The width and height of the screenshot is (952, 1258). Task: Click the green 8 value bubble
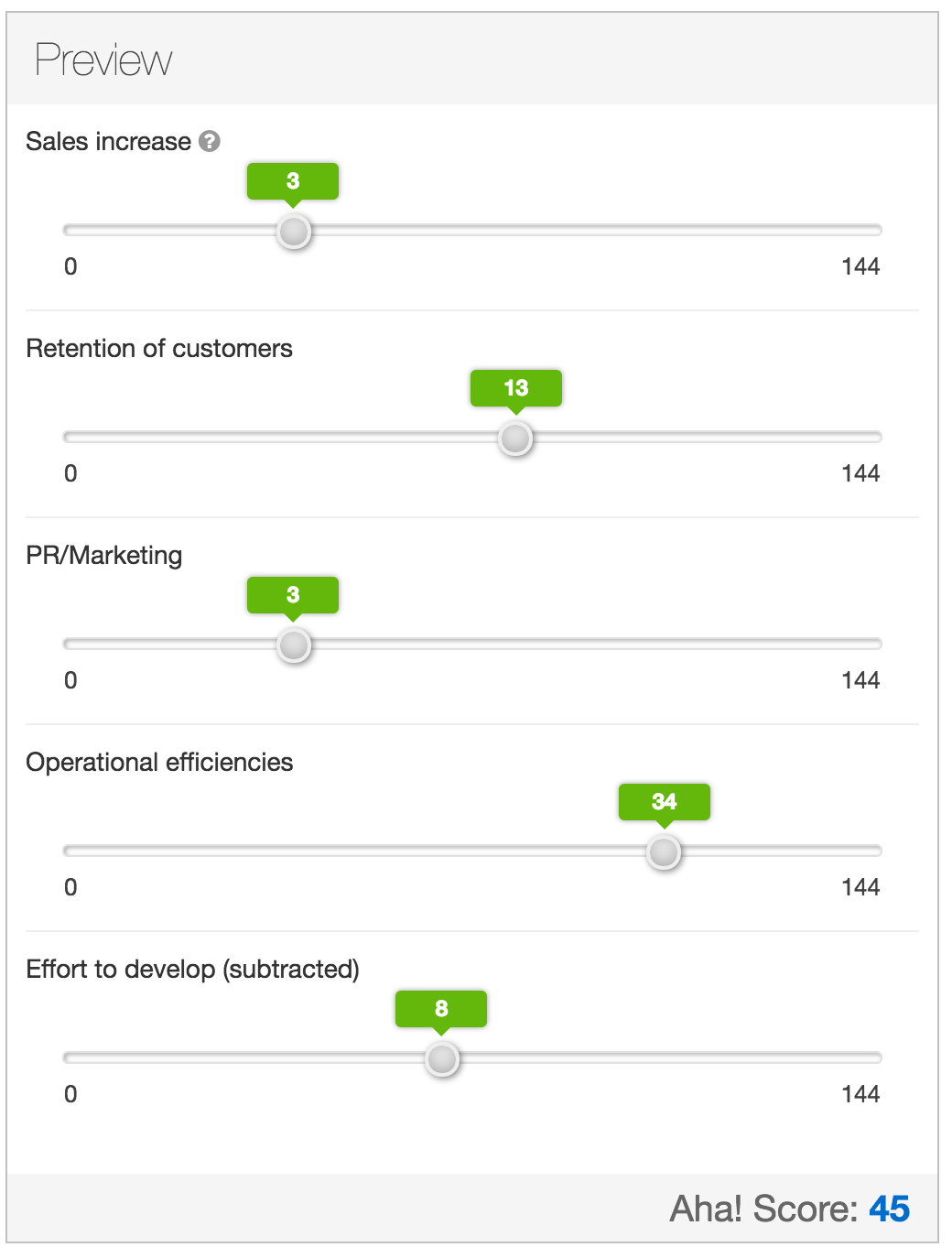click(x=441, y=1009)
